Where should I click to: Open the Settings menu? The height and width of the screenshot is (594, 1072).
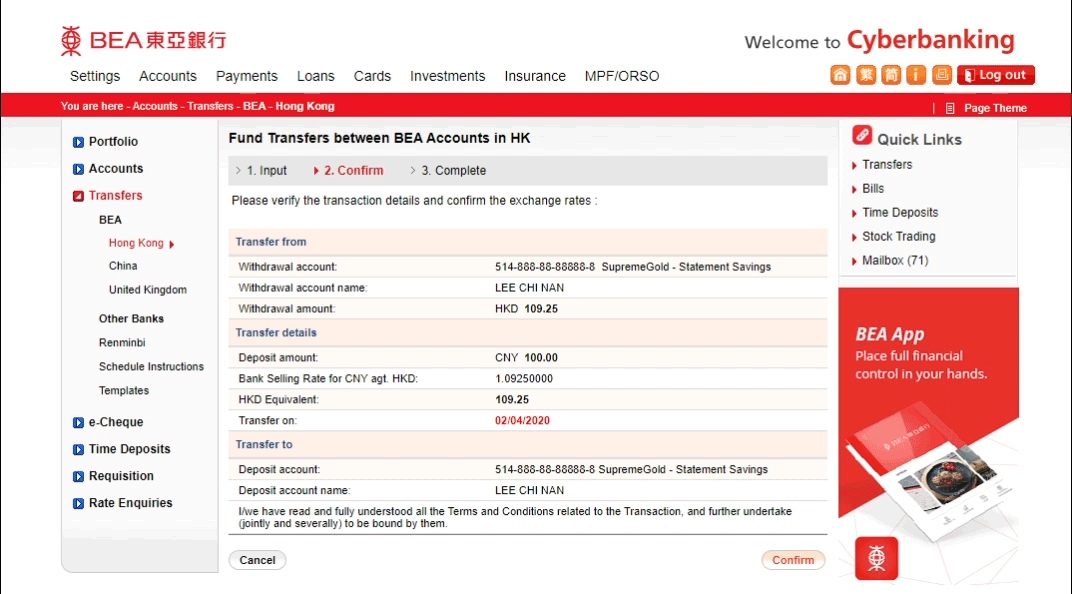point(95,76)
